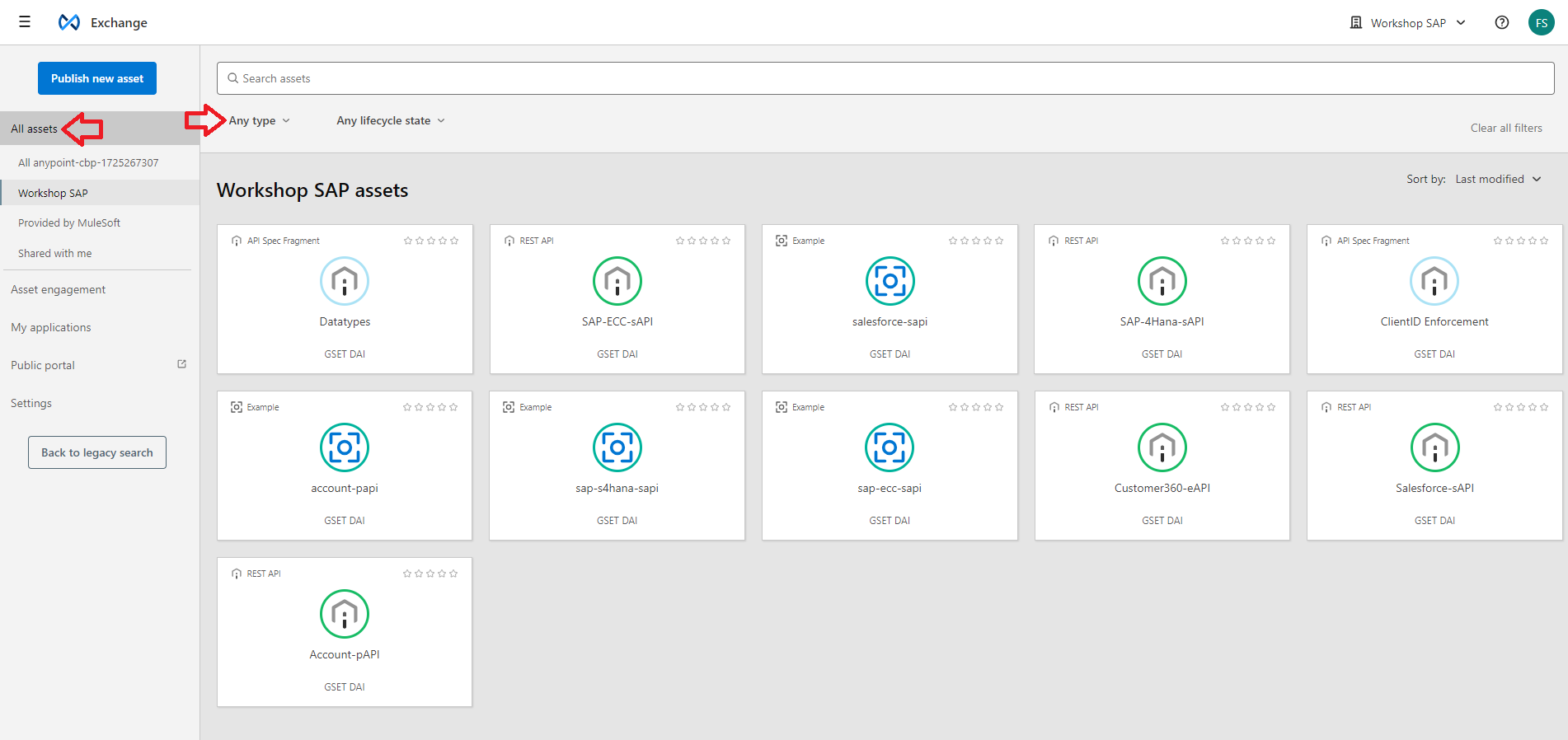Click the Account-pAPI asset icon
Screen dimensions: 1568x740
tap(345, 614)
